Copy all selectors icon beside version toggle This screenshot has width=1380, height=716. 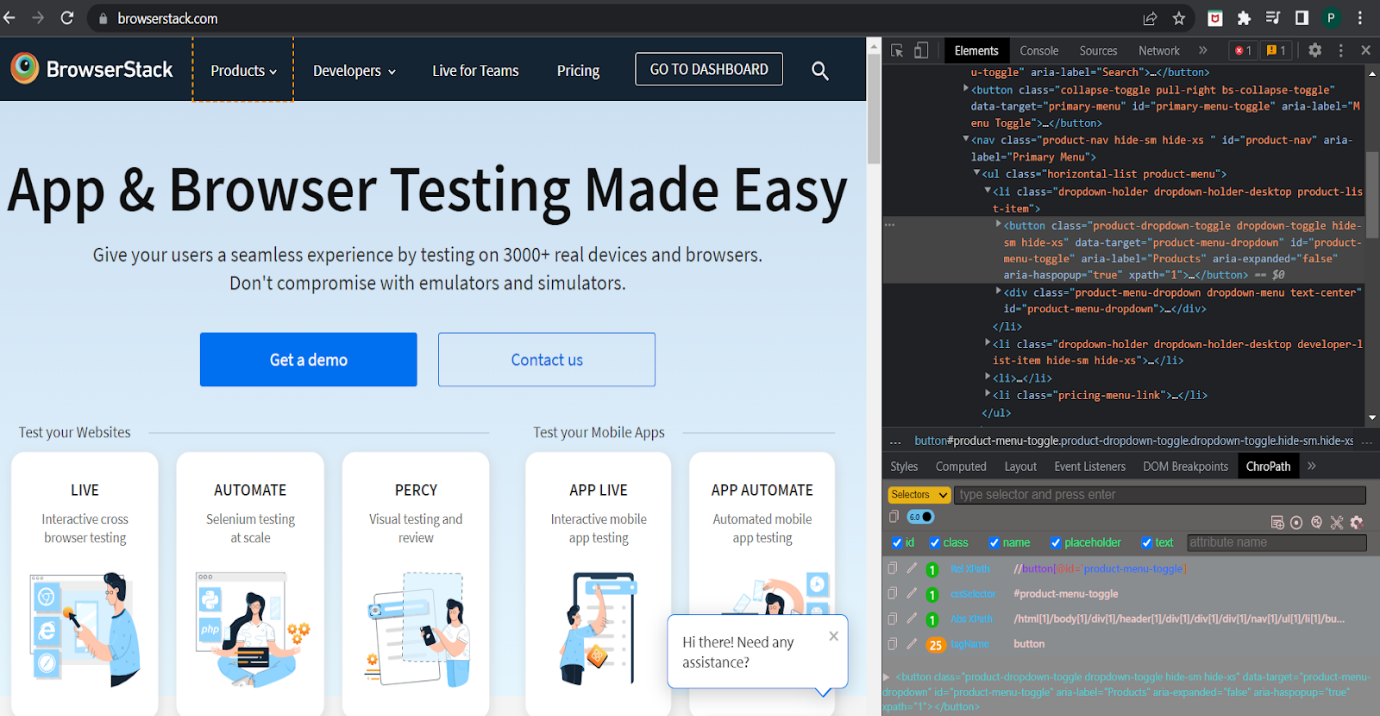coord(894,517)
